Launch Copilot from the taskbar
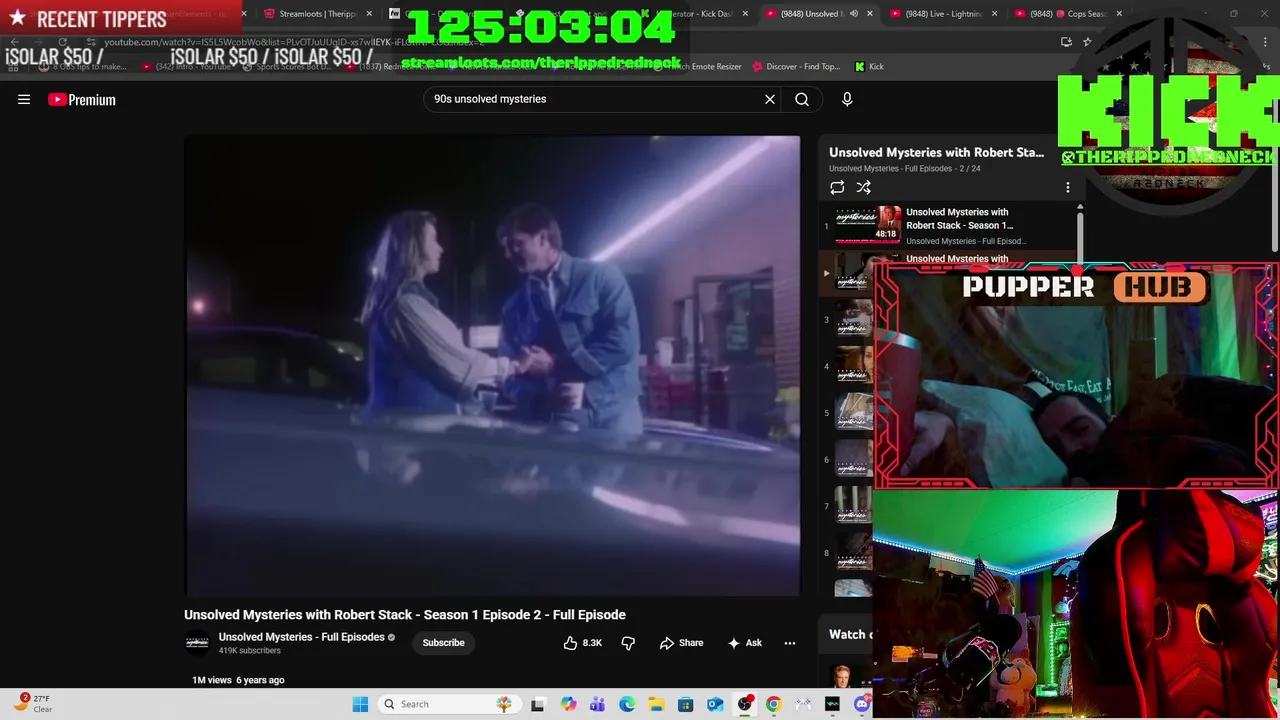The height and width of the screenshot is (720, 1280). 568,704
